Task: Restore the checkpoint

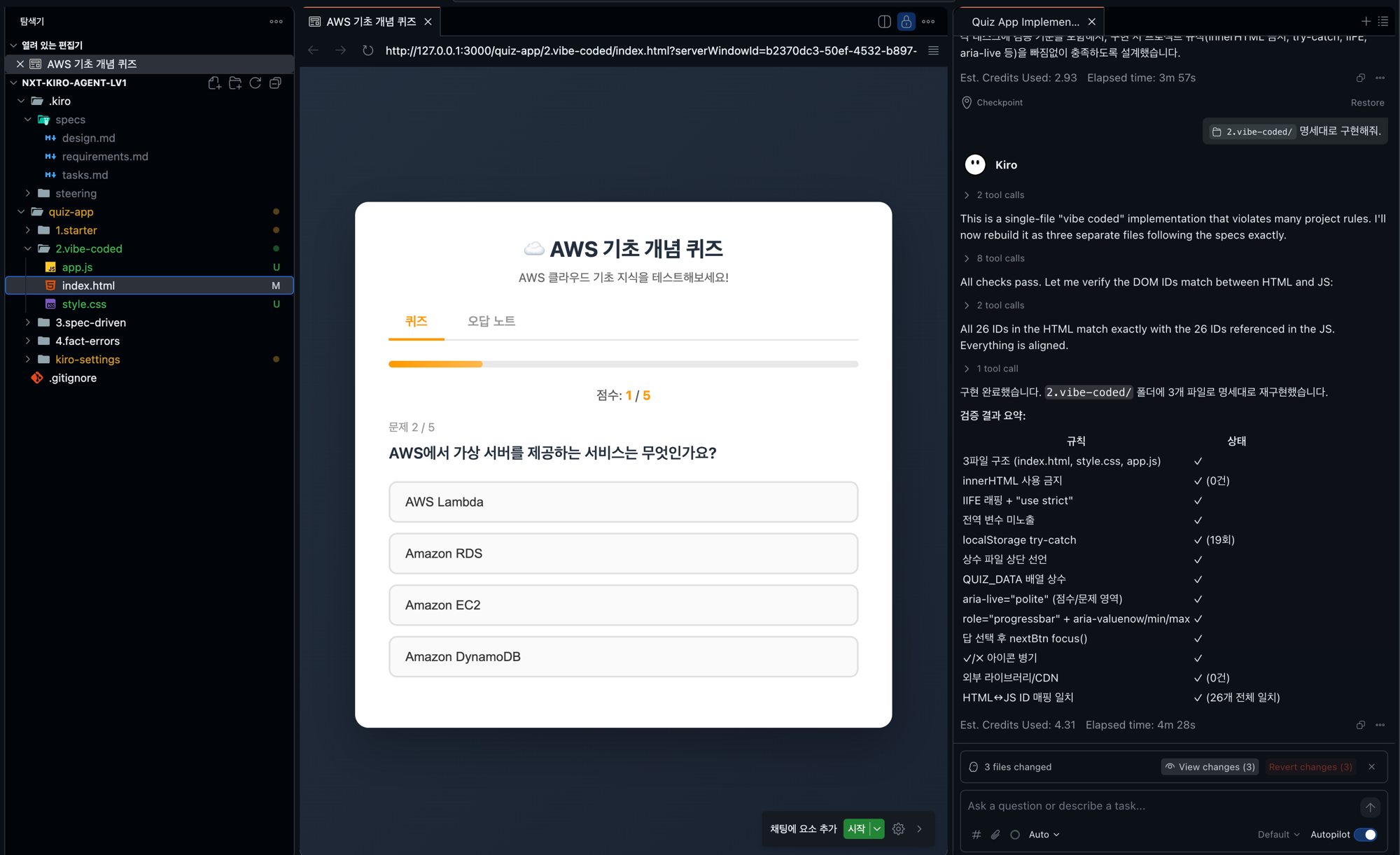Action: pos(1367,102)
